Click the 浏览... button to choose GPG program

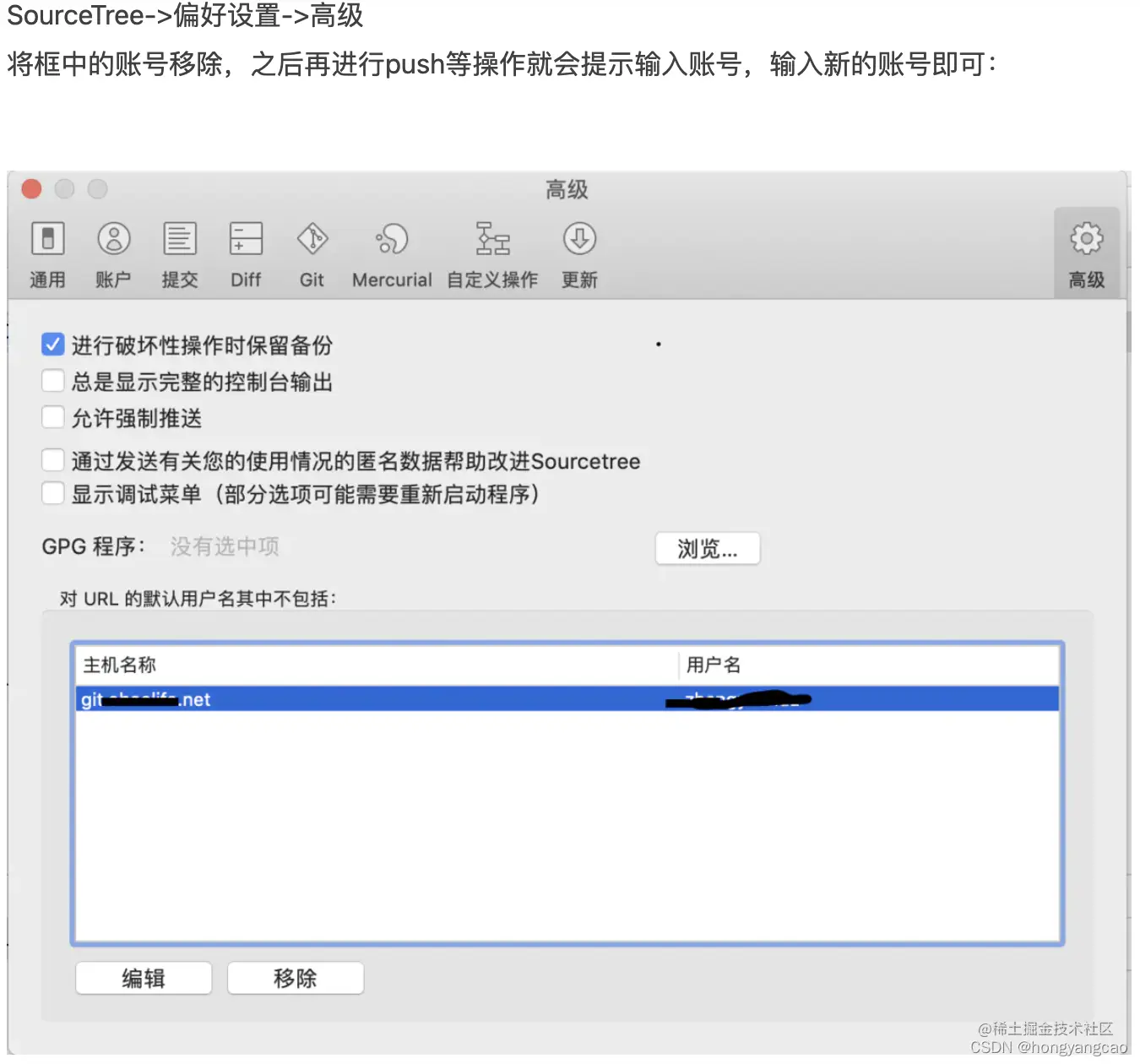(708, 548)
